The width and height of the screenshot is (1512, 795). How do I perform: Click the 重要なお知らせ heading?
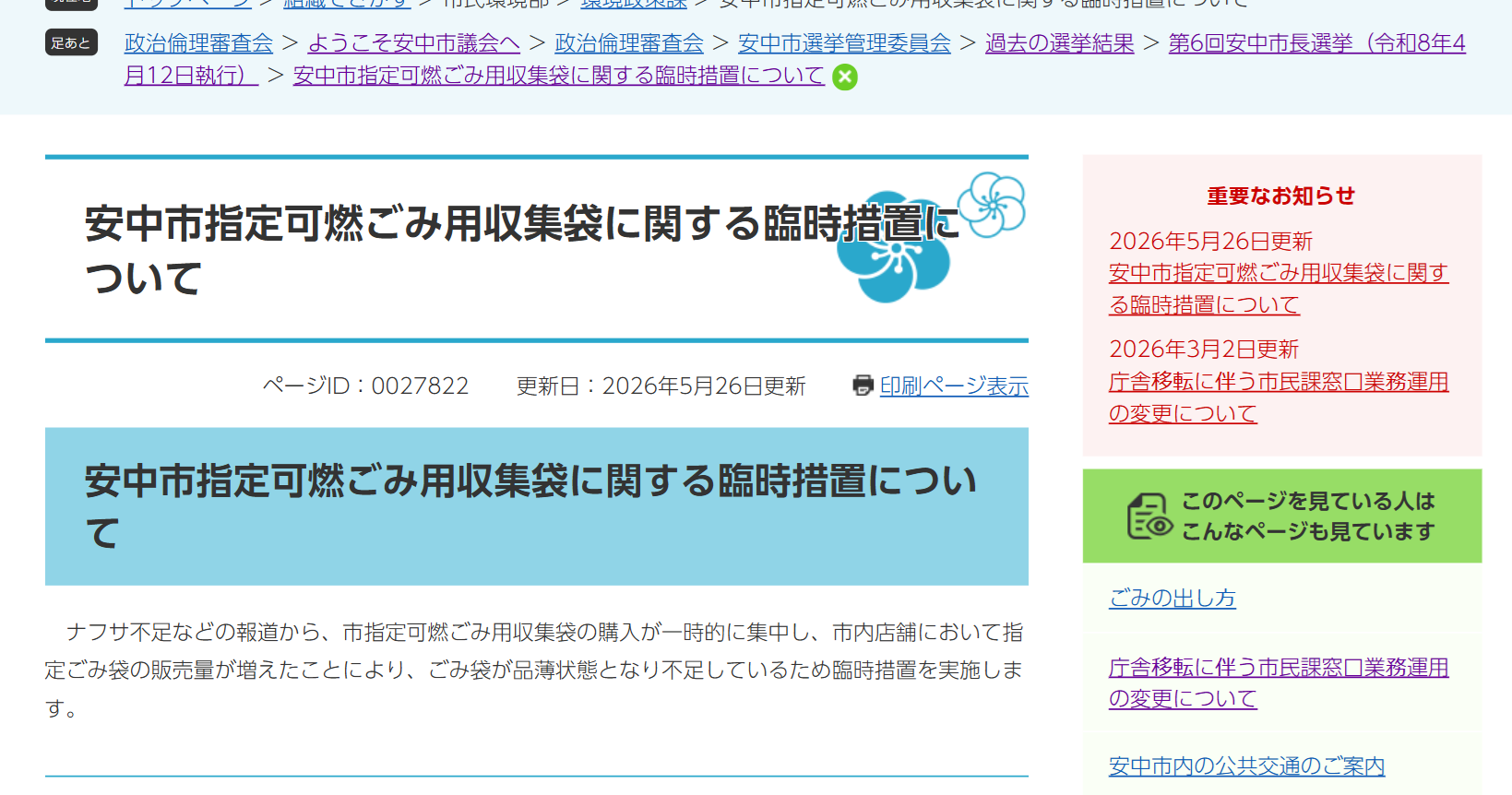tap(1281, 196)
